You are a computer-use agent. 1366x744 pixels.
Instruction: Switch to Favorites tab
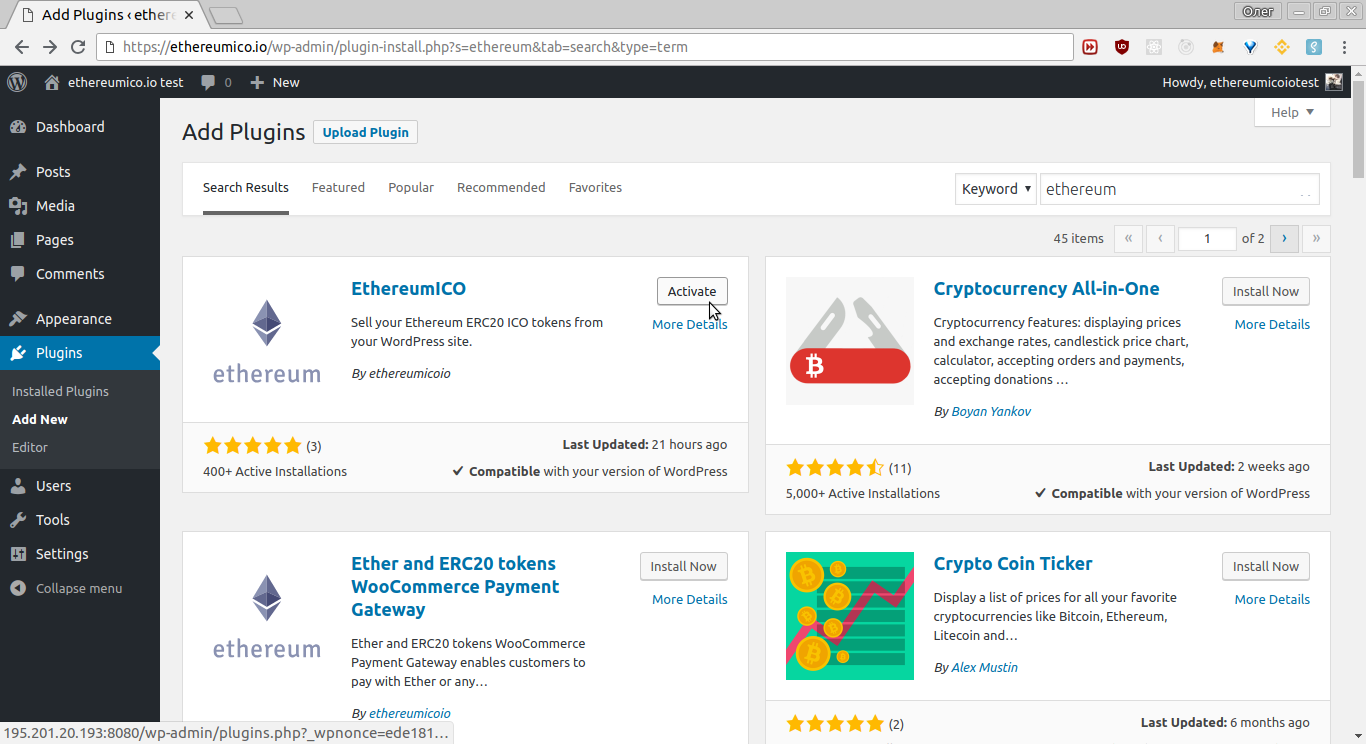pos(595,188)
